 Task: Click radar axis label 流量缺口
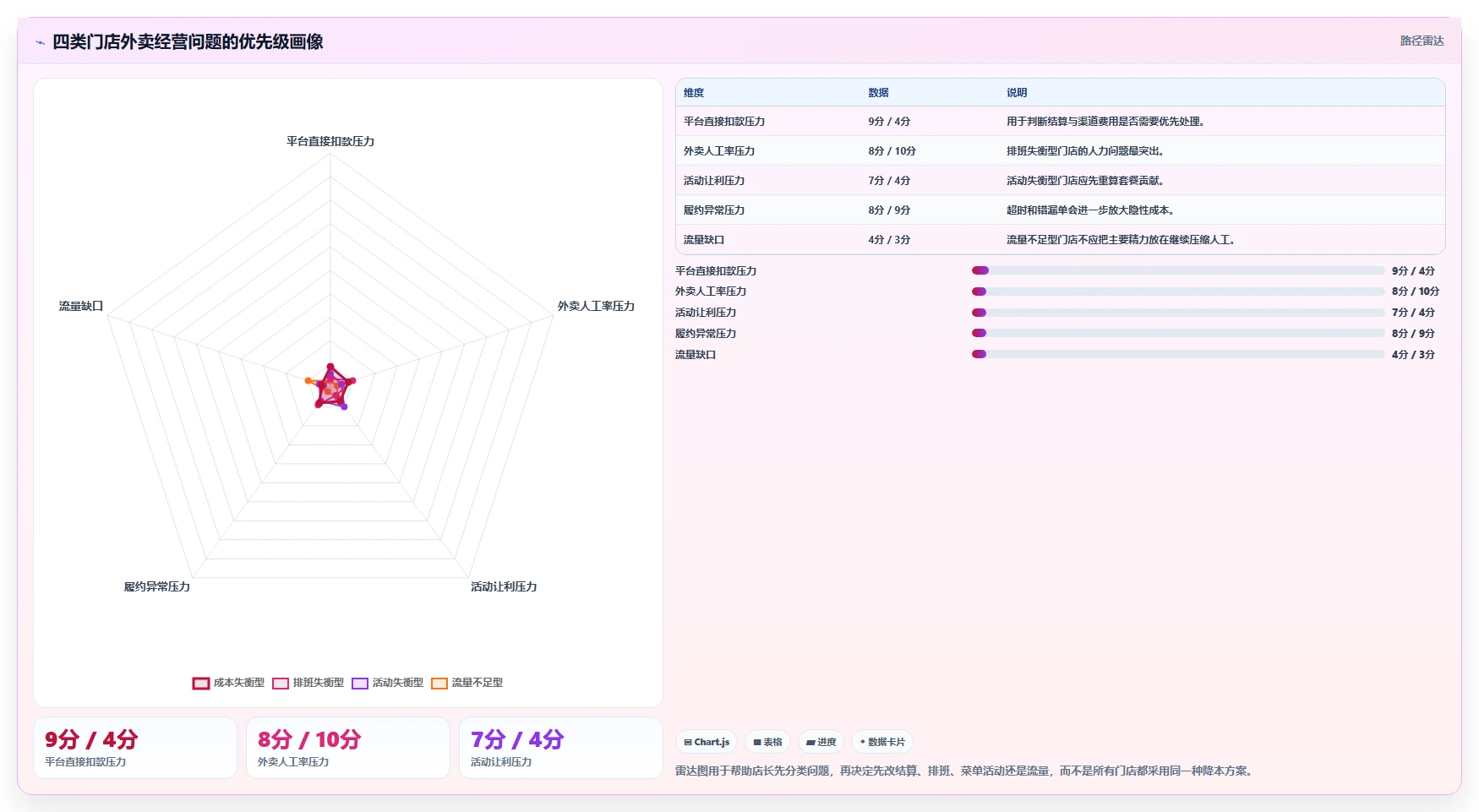(81, 306)
